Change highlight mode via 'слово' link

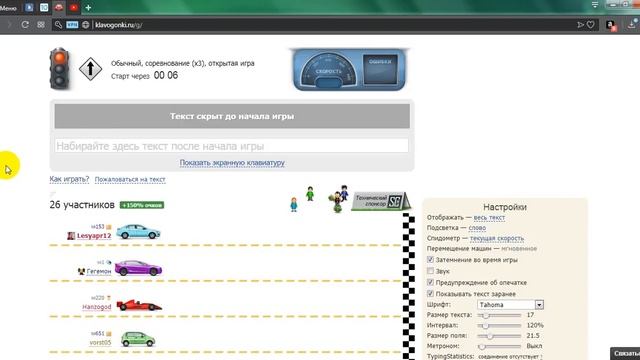pos(477,228)
